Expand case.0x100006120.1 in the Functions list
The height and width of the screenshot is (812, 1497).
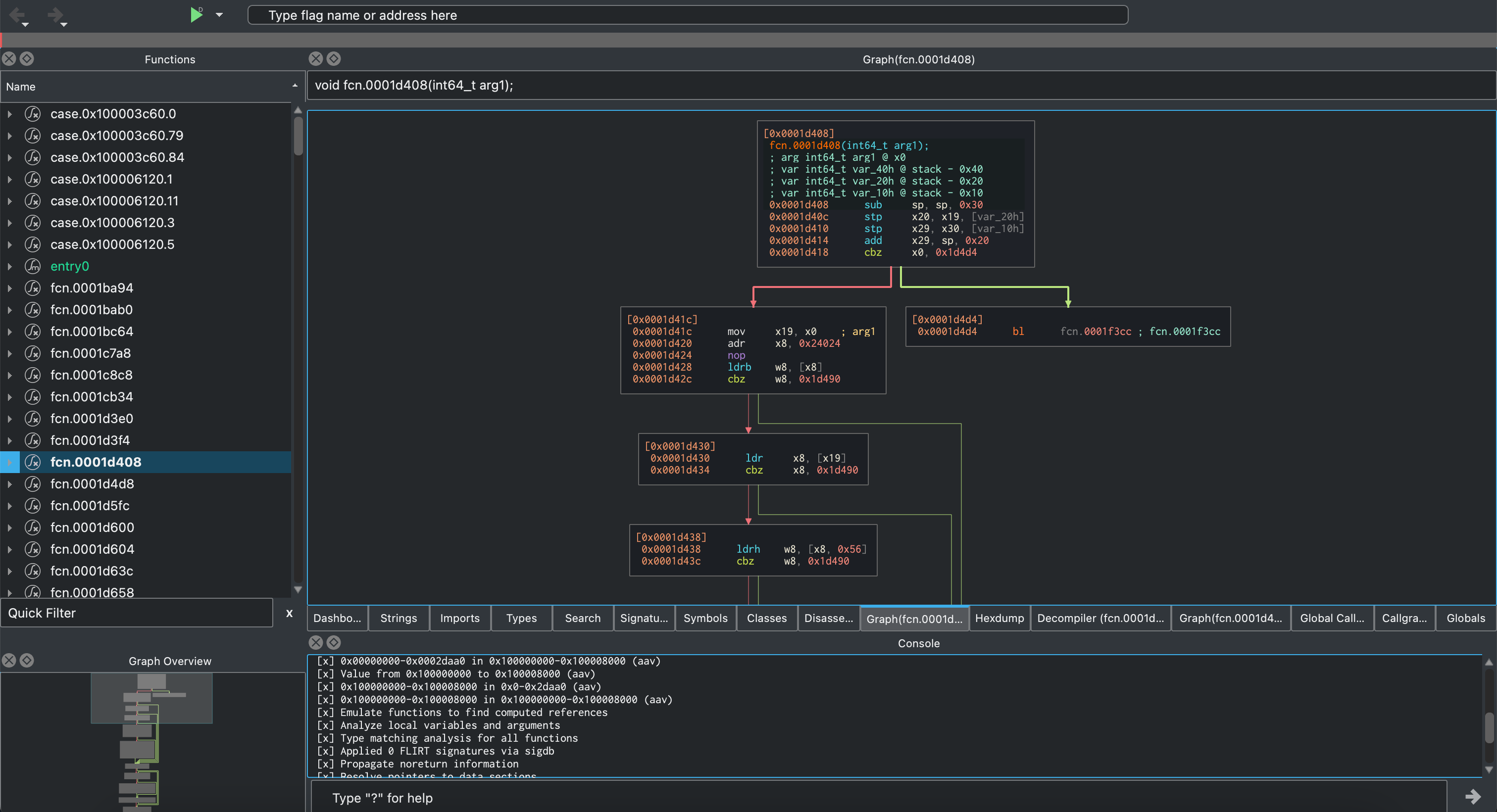pyautogui.click(x=9, y=179)
